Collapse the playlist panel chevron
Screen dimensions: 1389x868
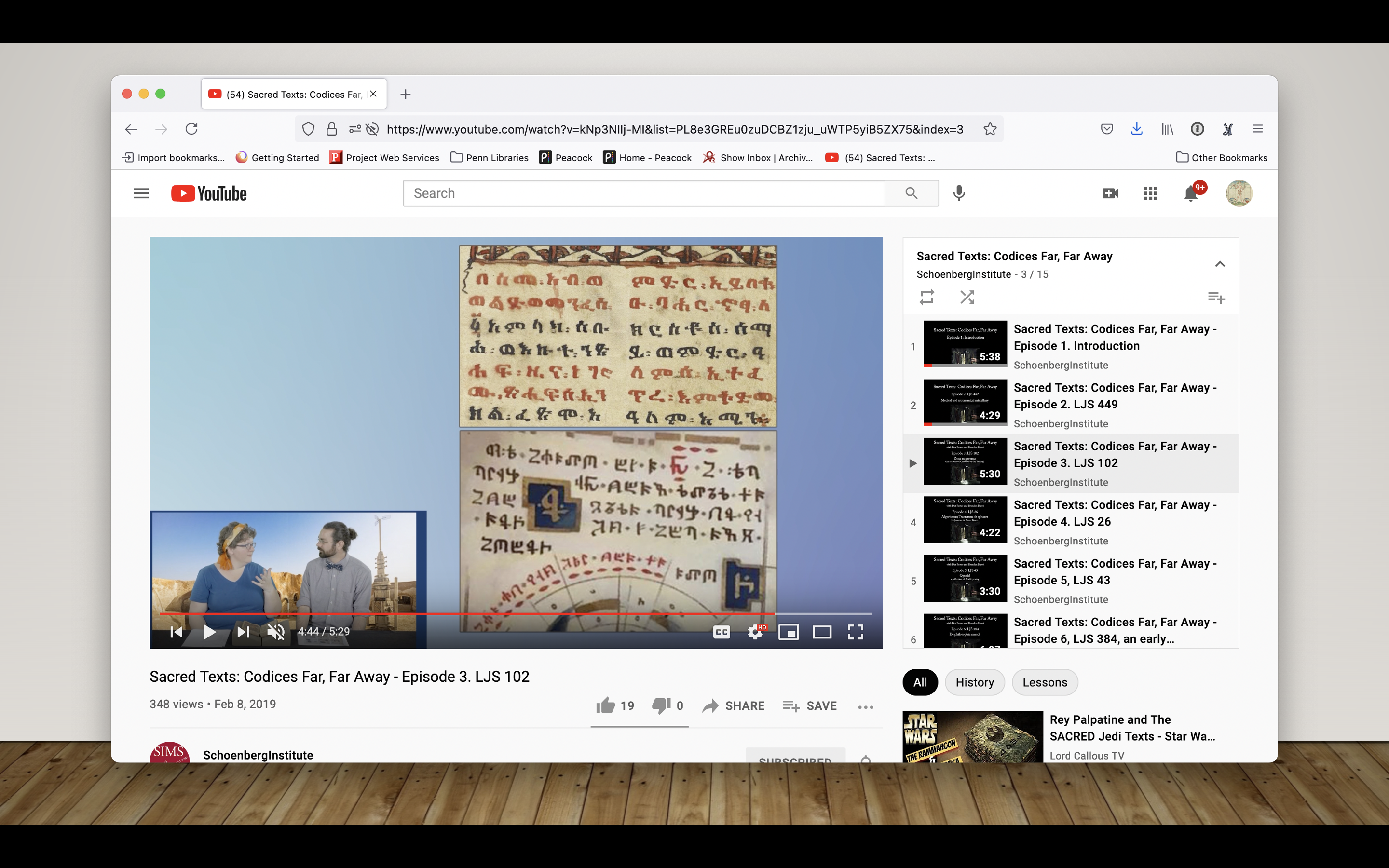click(x=1220, y=264)
